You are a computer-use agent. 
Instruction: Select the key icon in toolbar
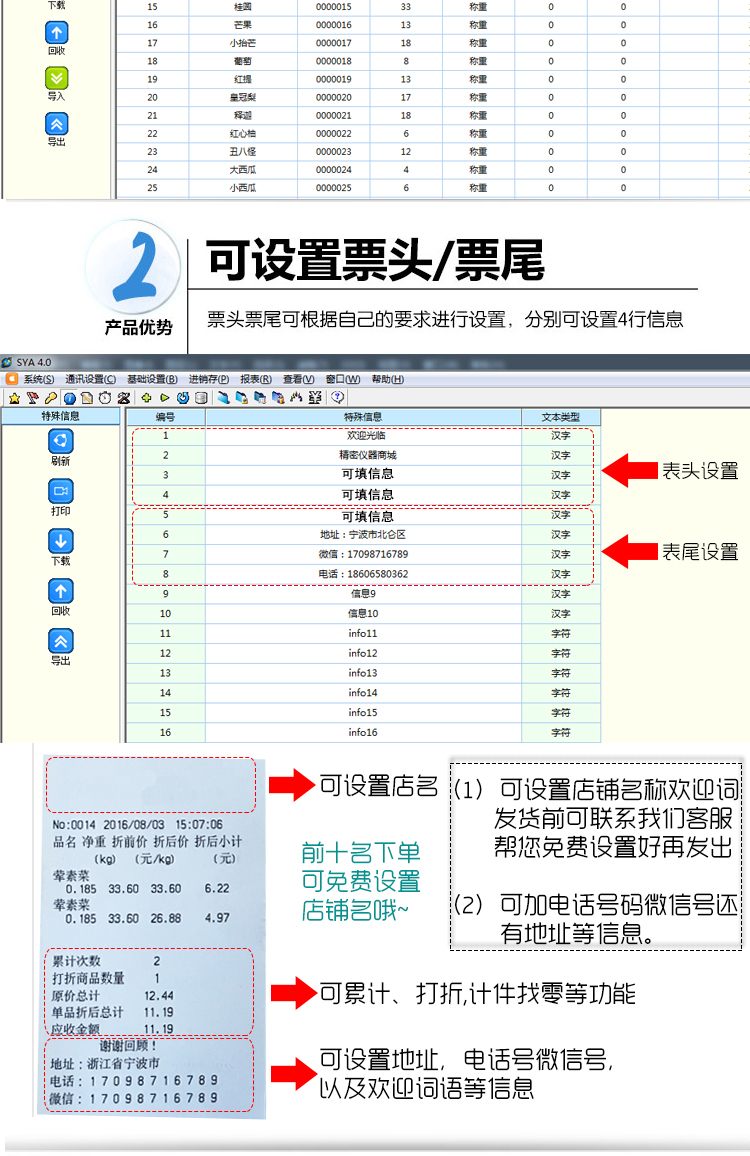click(50, 398)
